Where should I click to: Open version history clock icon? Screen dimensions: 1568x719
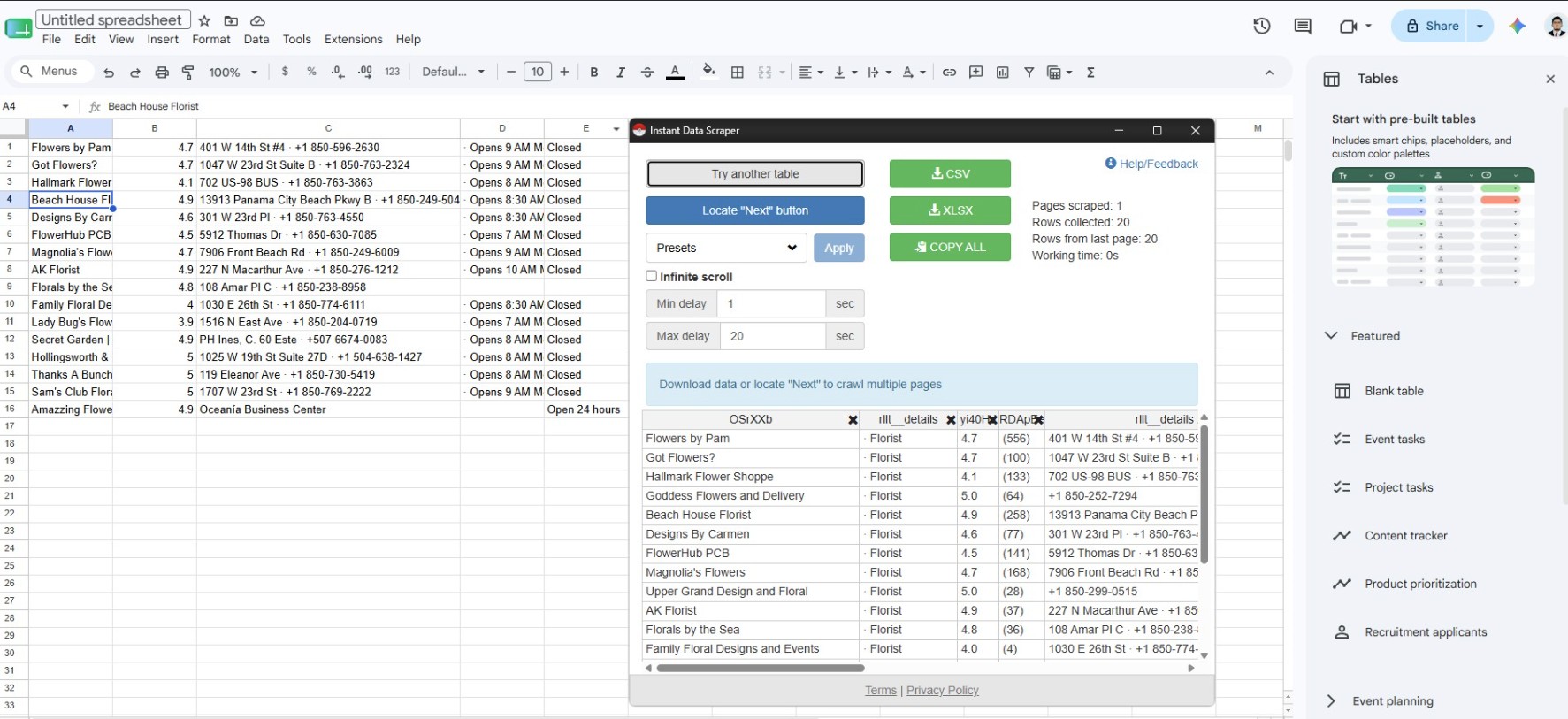pos(1262,26)
